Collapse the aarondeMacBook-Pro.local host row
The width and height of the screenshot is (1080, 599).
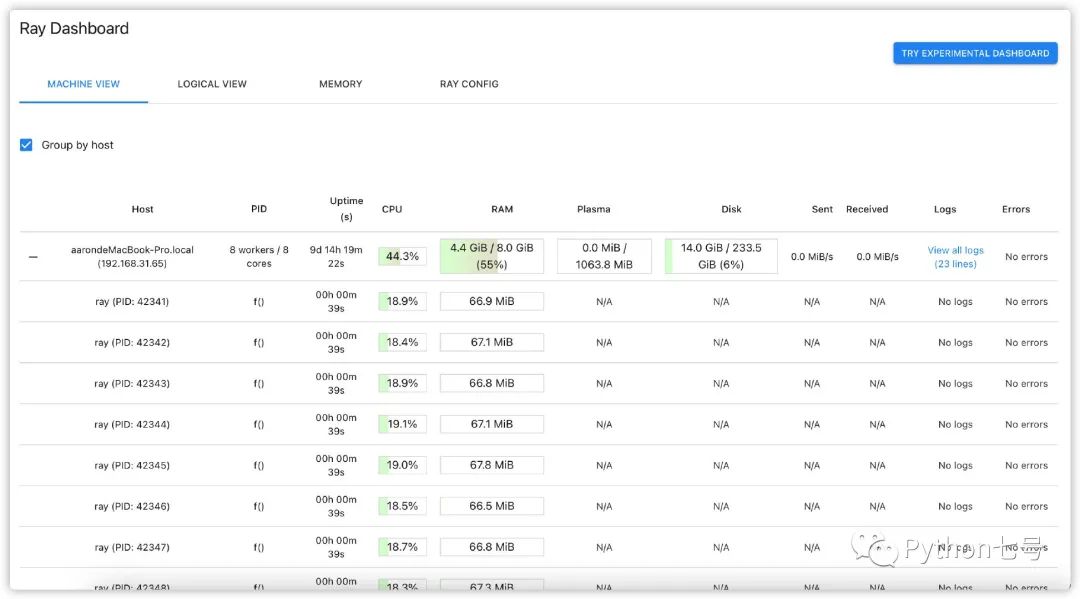click(33, 257)
